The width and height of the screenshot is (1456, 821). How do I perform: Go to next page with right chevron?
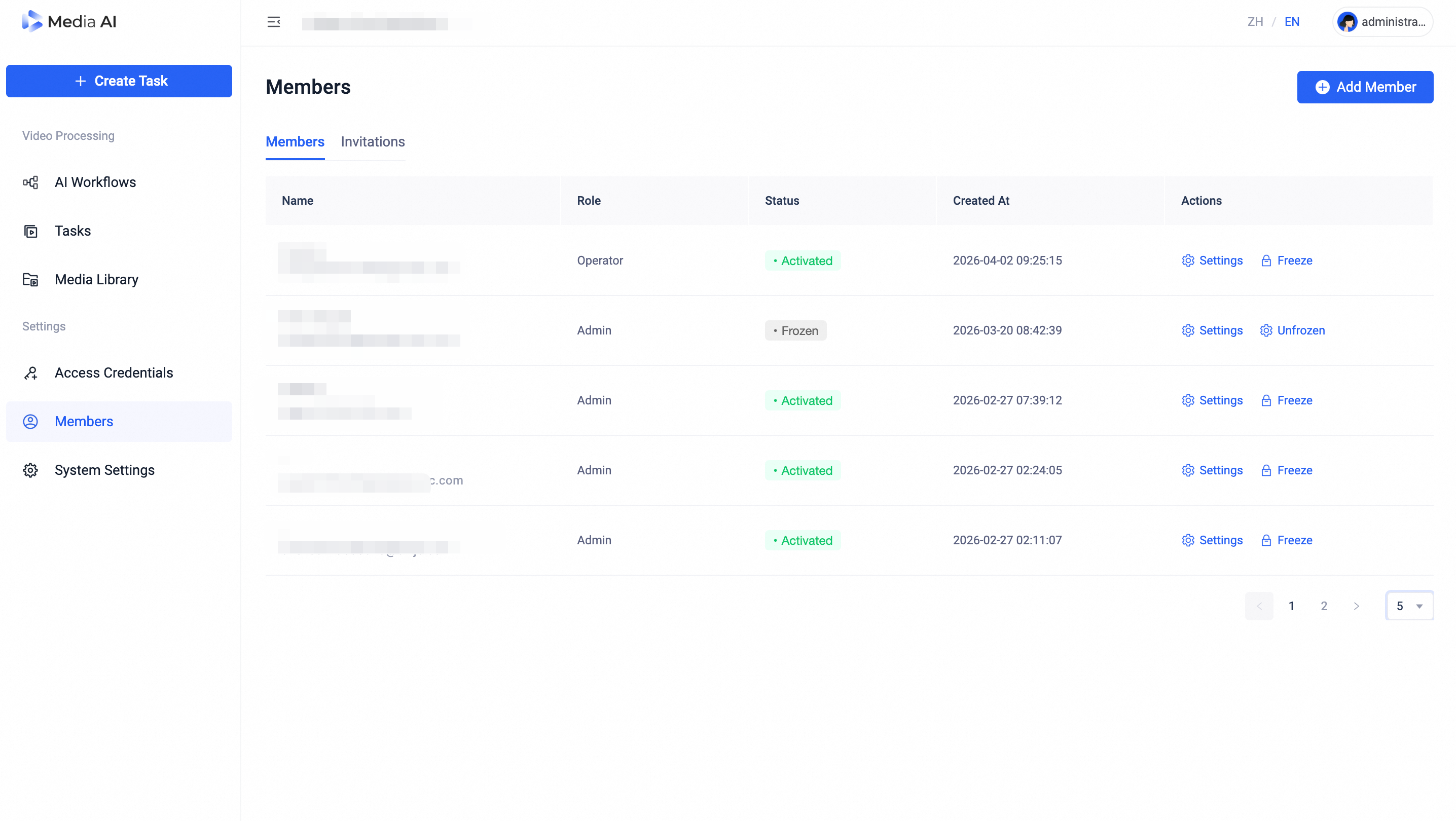coord(1357,606)
